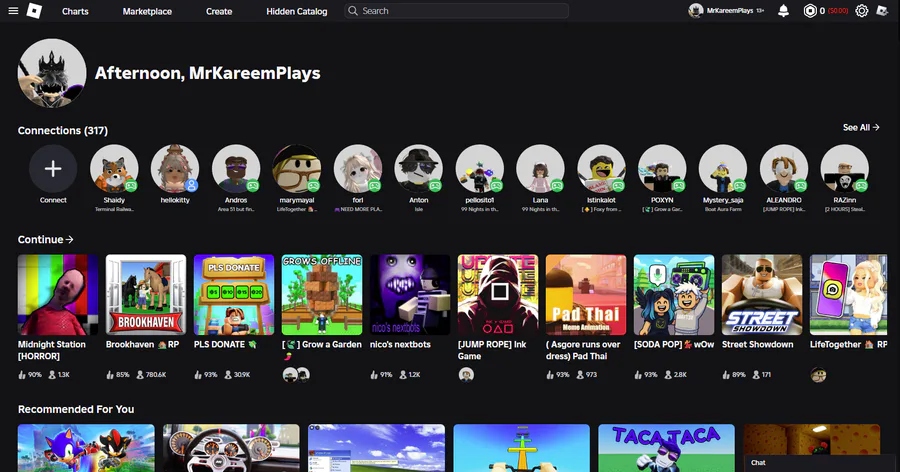Image resolution: width=900 pixels, height=472 pixels.
Task: Open Istinkalot's connection avatar
Action: click(602, 168)
